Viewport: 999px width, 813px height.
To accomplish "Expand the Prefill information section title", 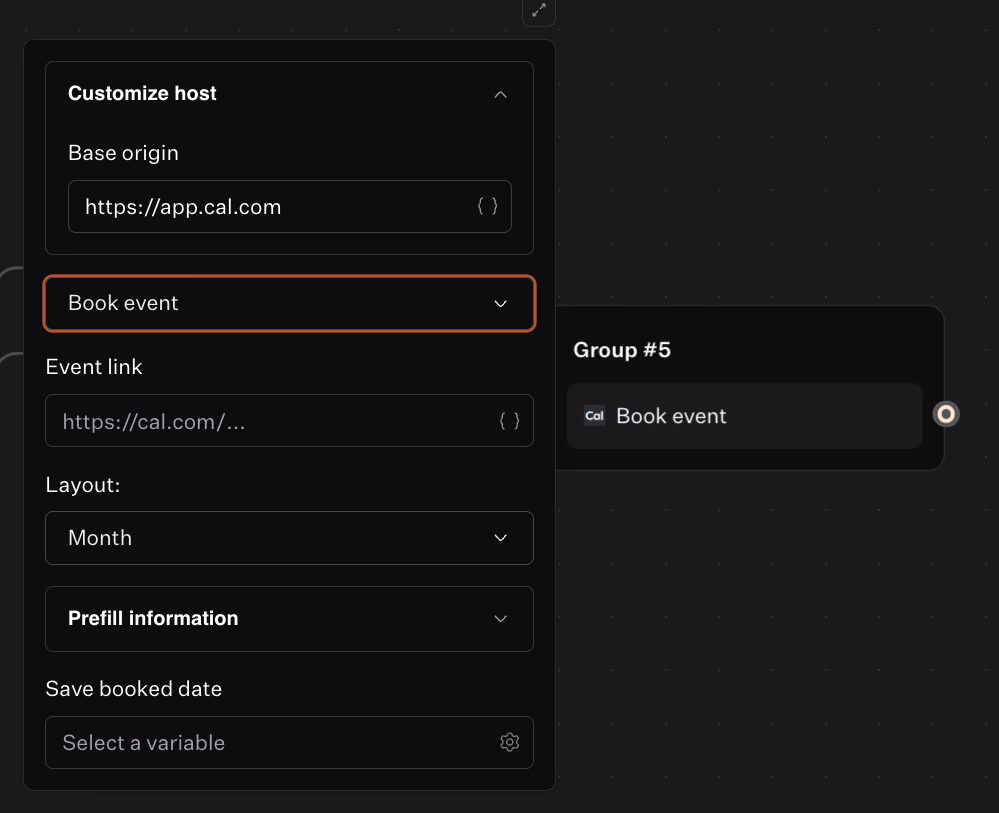I will (x=153, y=618).
